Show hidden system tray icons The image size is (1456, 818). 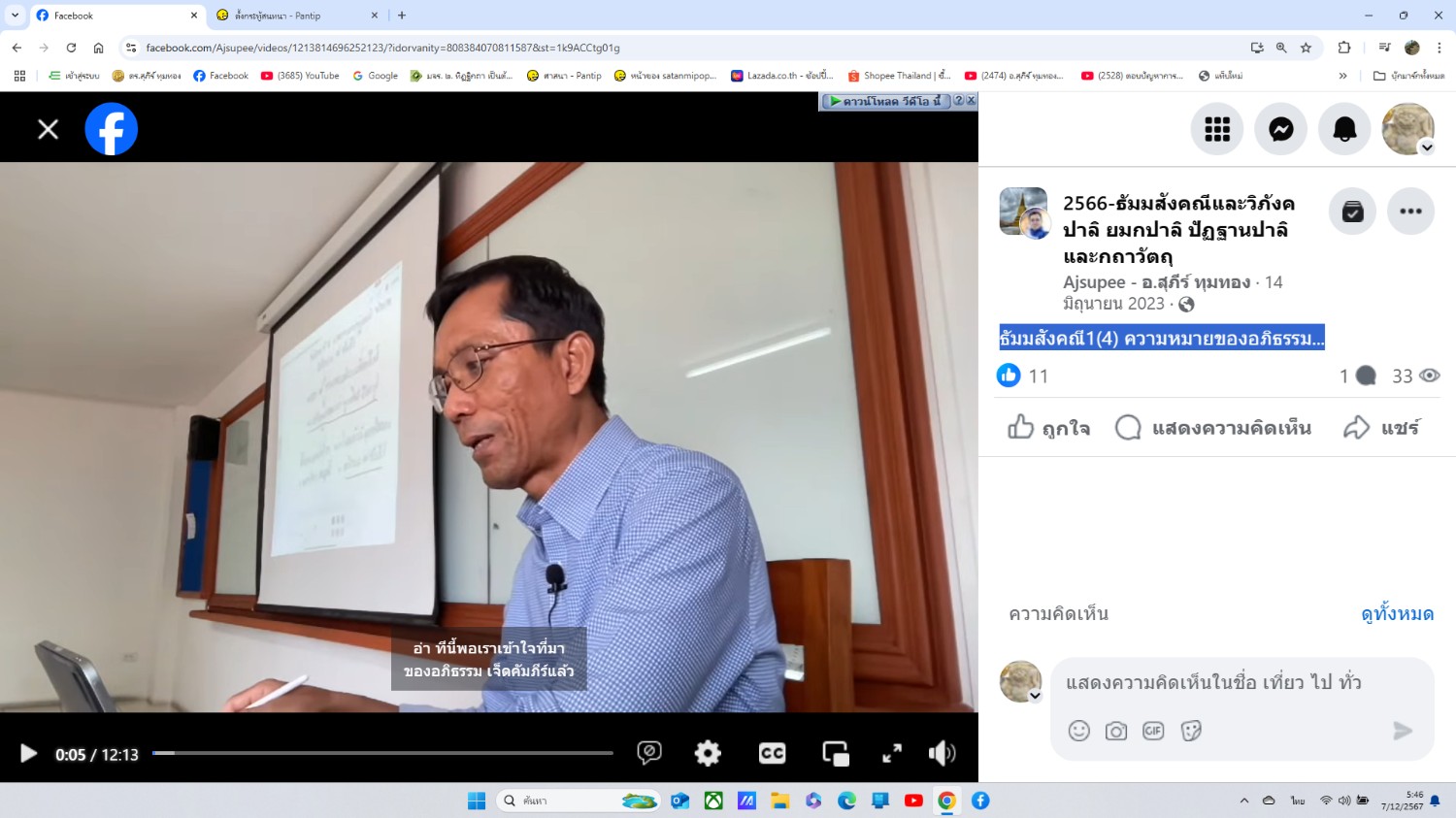point(1243,801)
